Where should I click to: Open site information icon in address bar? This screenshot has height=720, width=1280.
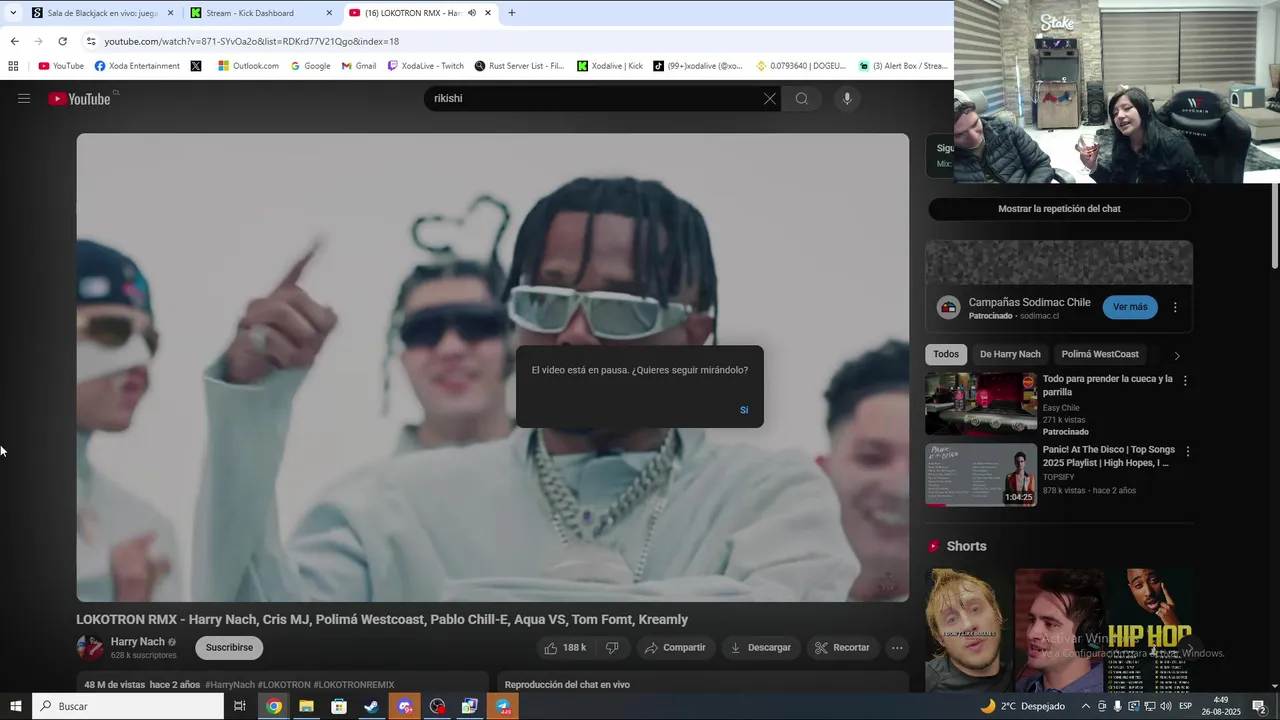coord(91,41)
